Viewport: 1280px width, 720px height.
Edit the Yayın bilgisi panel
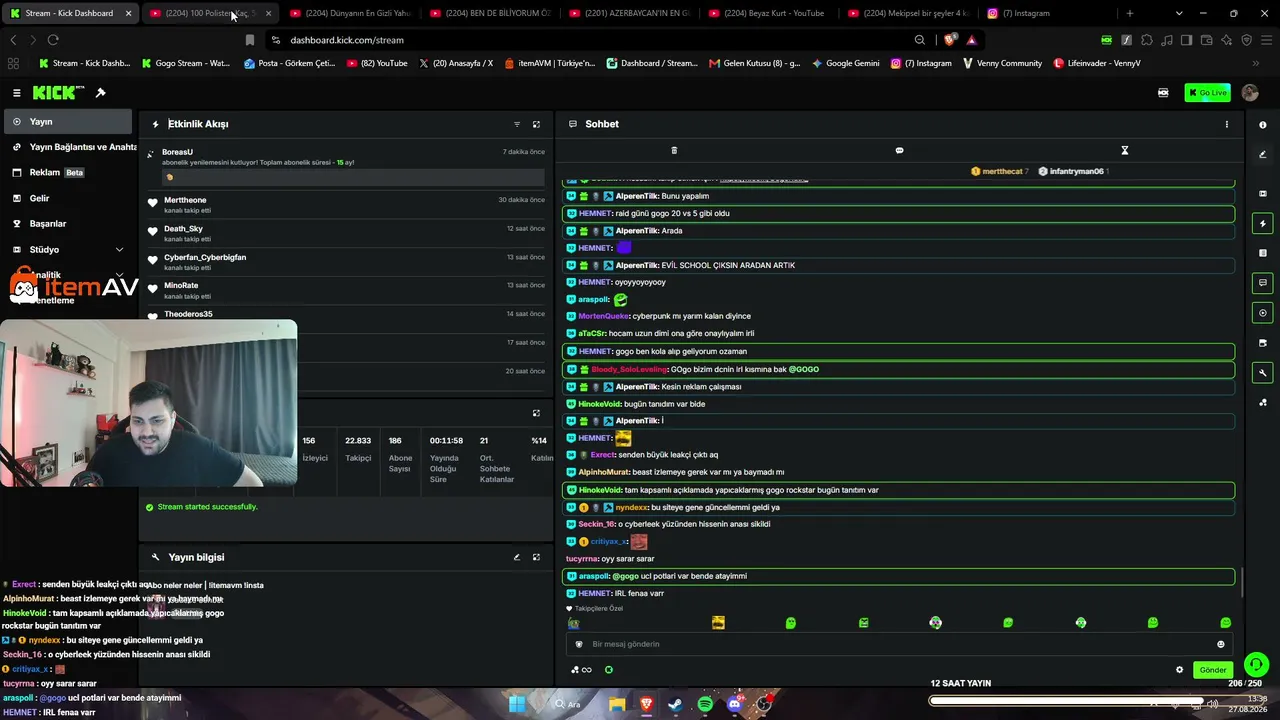pyautogui.click(x=517, y=557)
